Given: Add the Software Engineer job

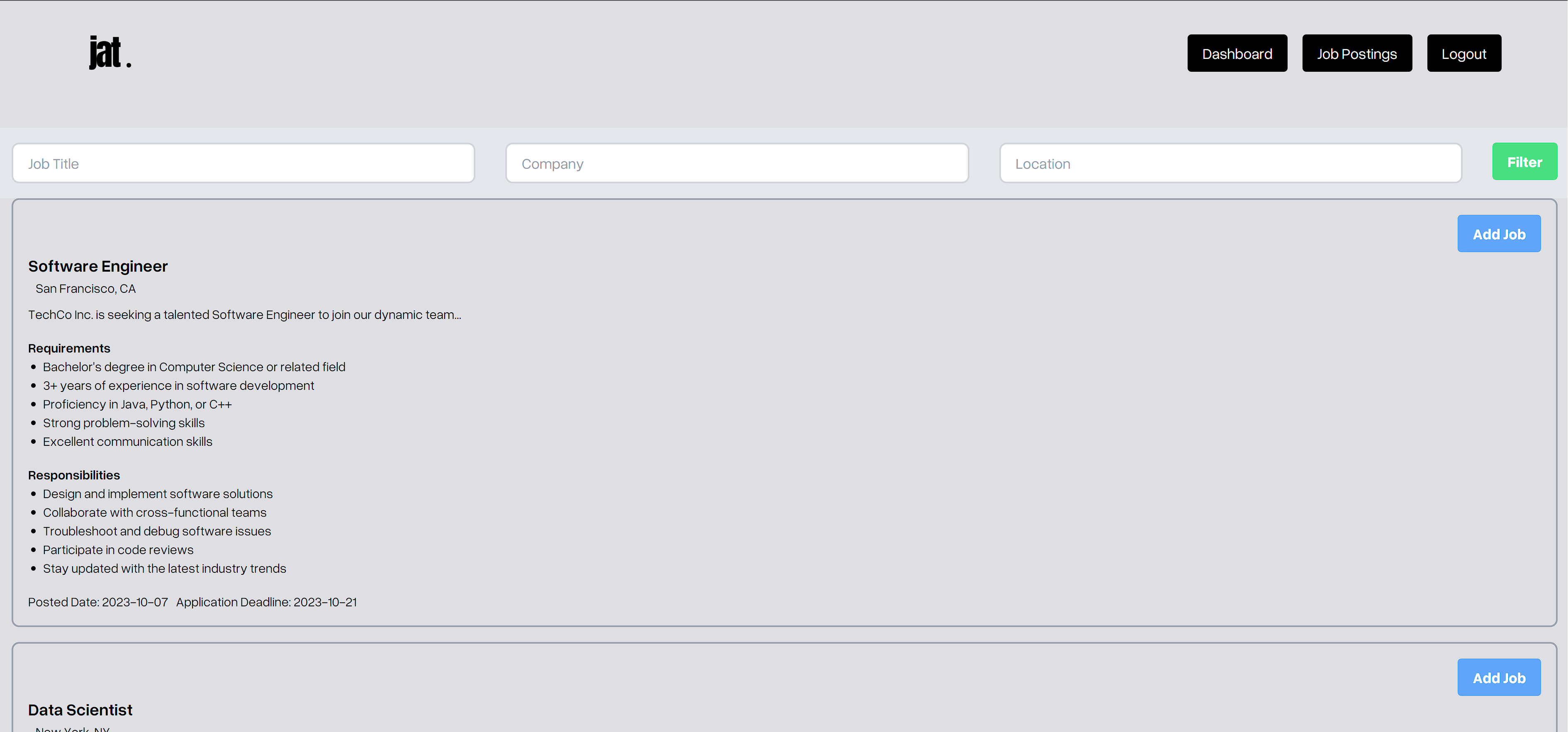Looking at the screenshot, I should [x=1498, y=234].
